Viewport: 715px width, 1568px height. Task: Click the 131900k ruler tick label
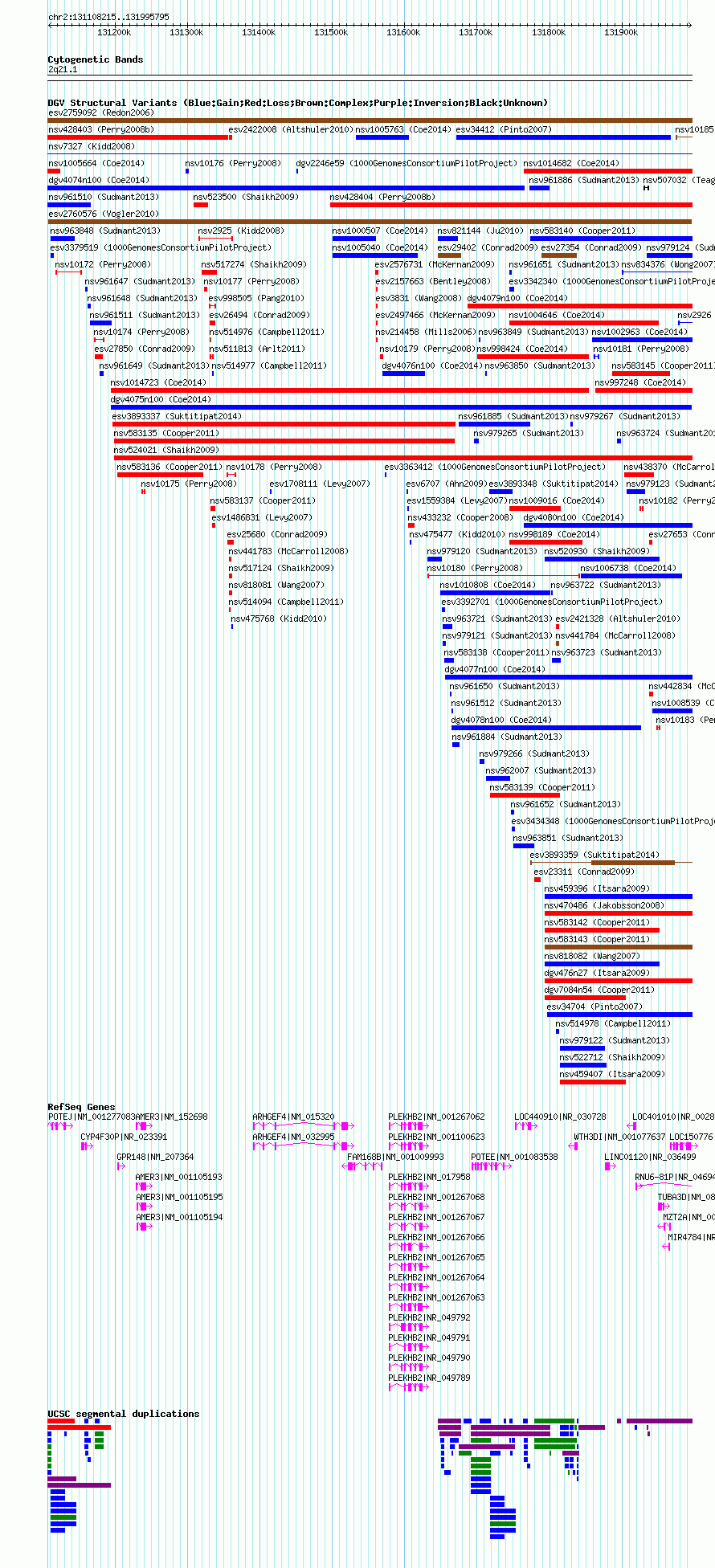(621, 32)
